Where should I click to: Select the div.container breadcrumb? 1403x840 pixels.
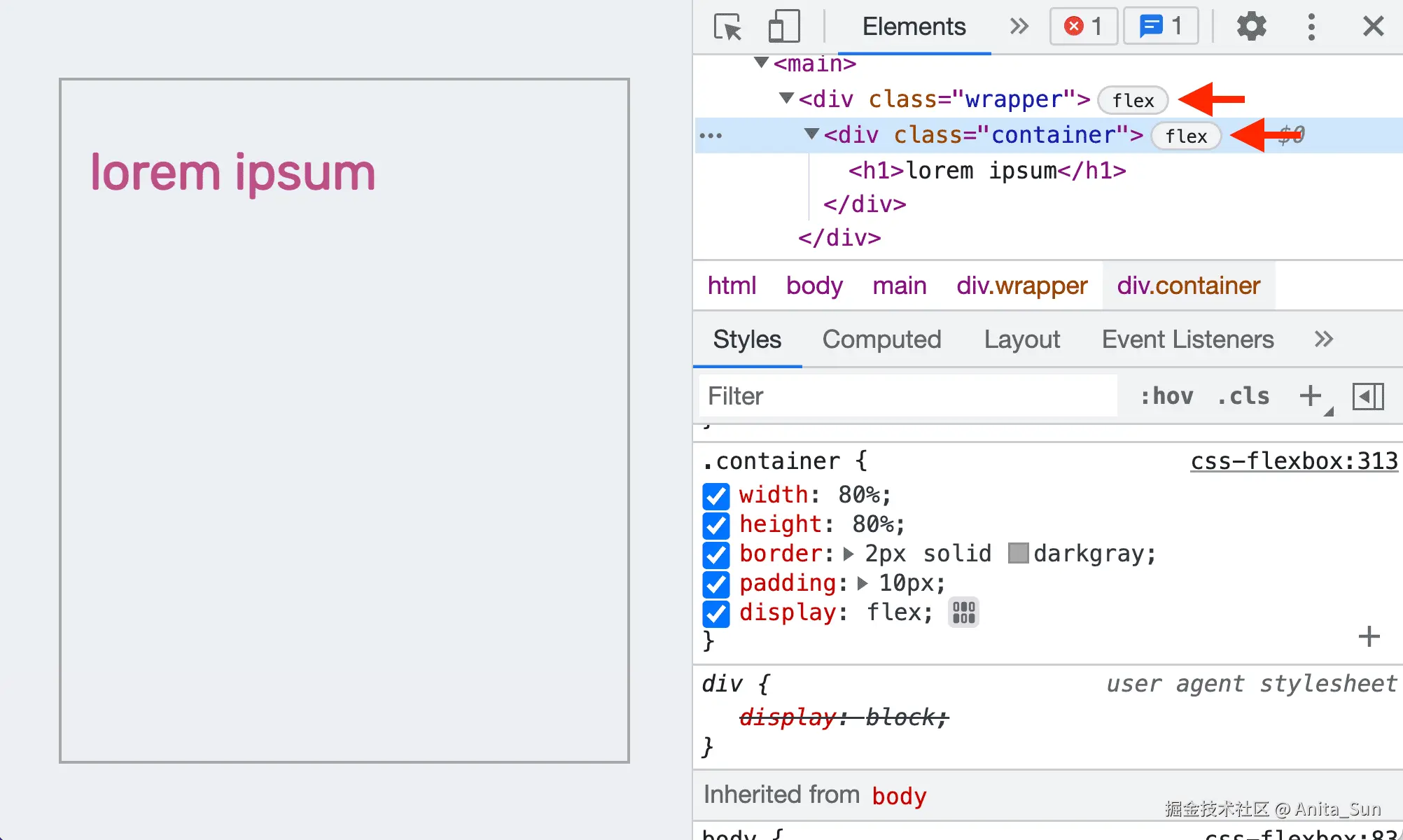[x=1189, y=286]
